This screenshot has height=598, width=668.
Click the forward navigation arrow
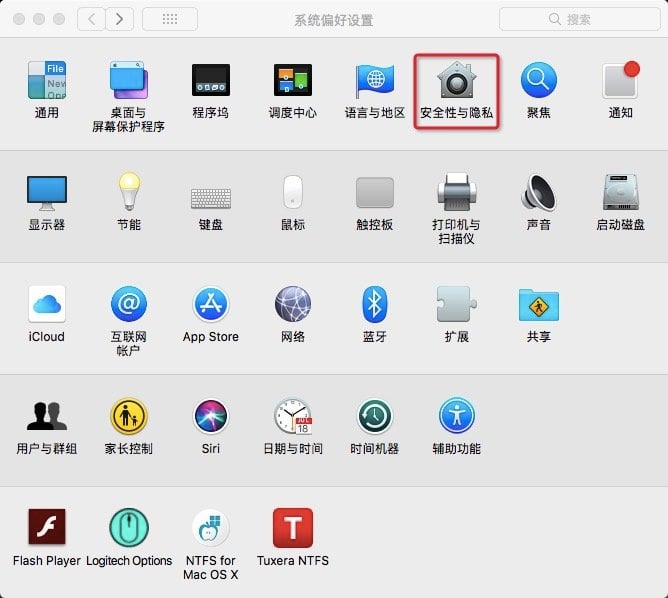tap(120, 19)
